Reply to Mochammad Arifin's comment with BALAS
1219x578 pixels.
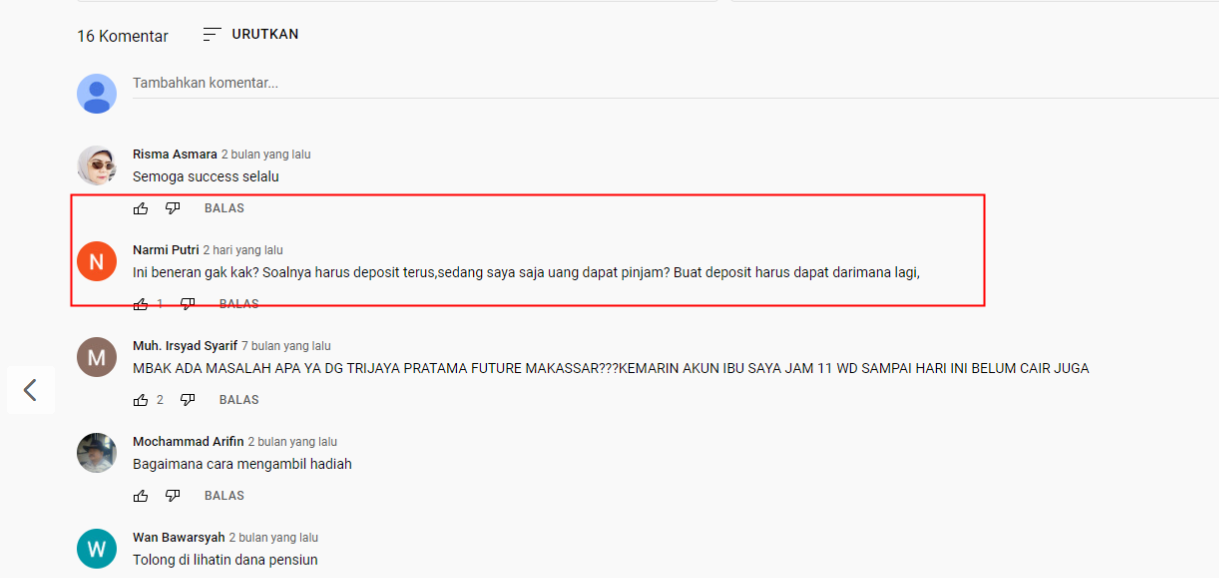(224, 496)
